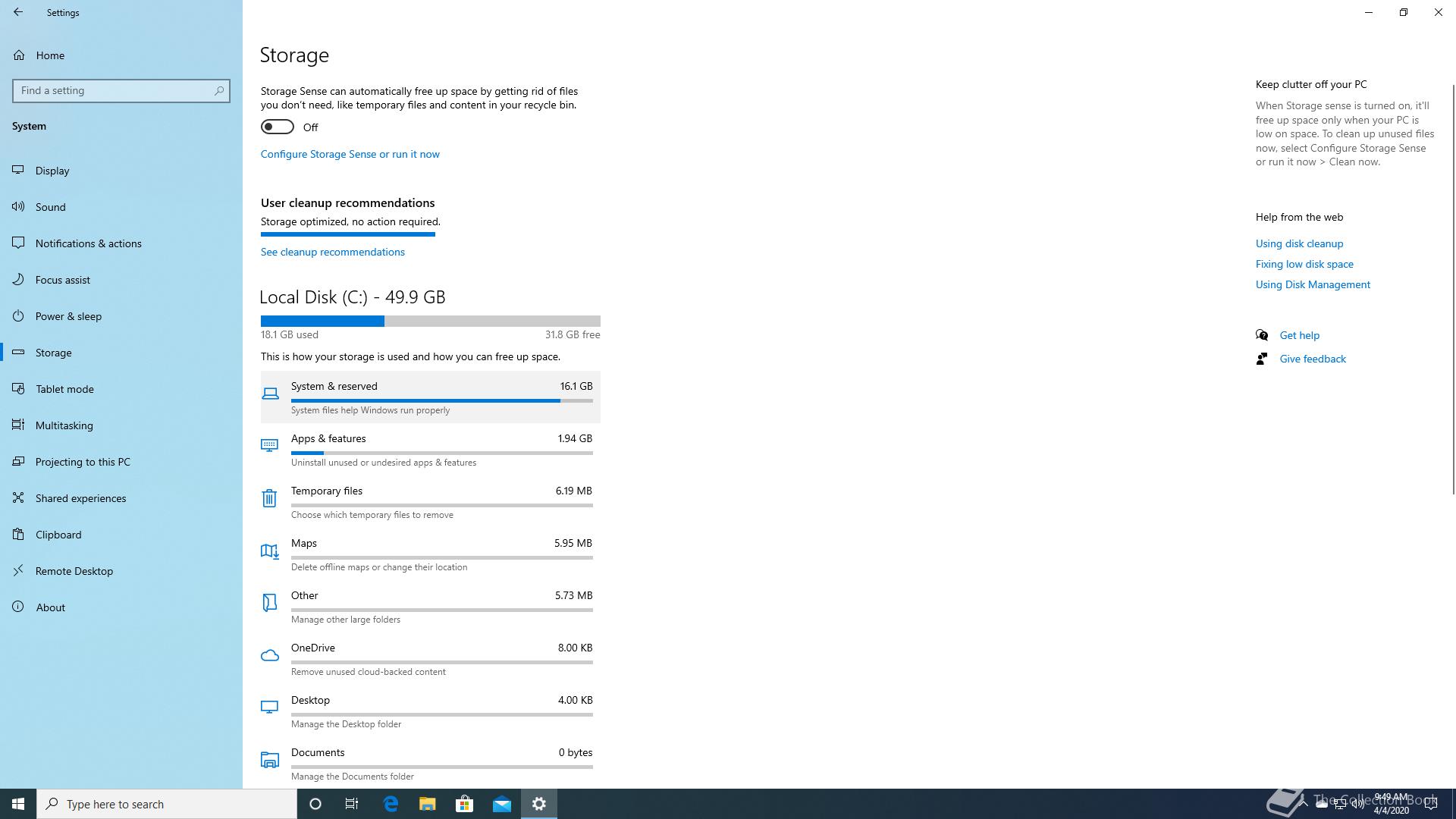Open Cortana from the taskbar

tap(315, 804)
